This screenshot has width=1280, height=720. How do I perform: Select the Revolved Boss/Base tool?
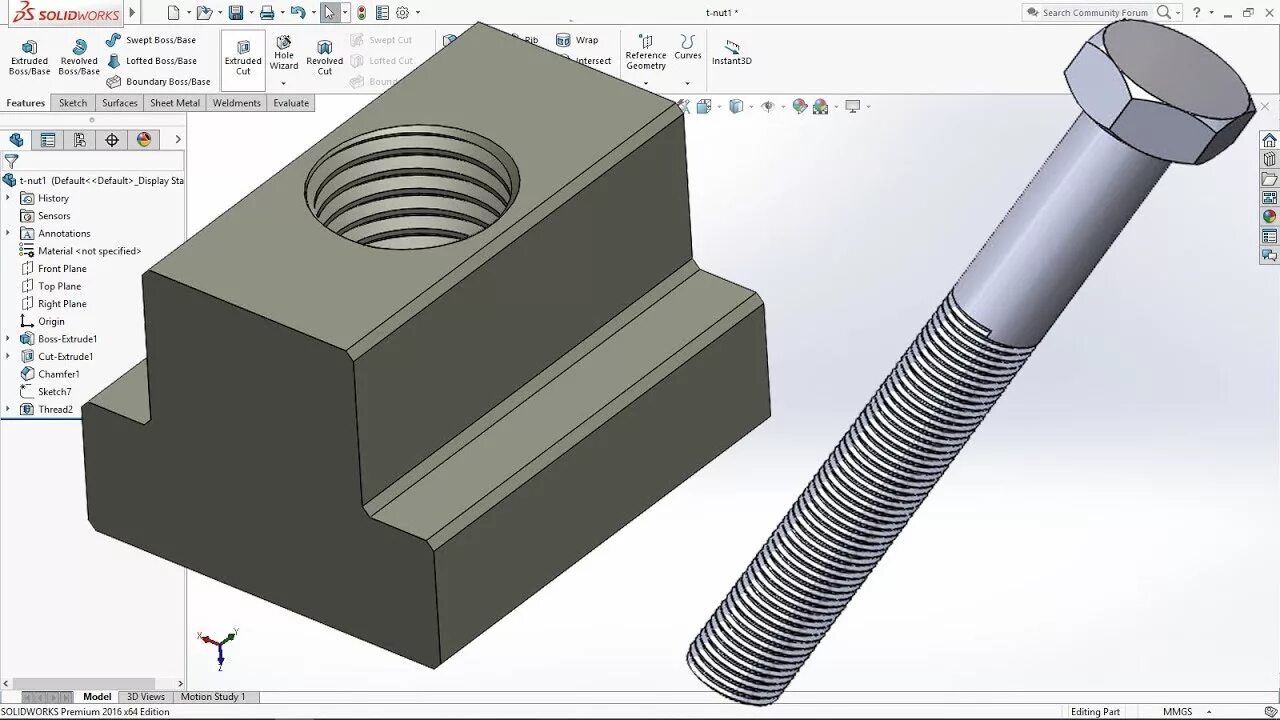pyautogui.click(x=79, y=58)
